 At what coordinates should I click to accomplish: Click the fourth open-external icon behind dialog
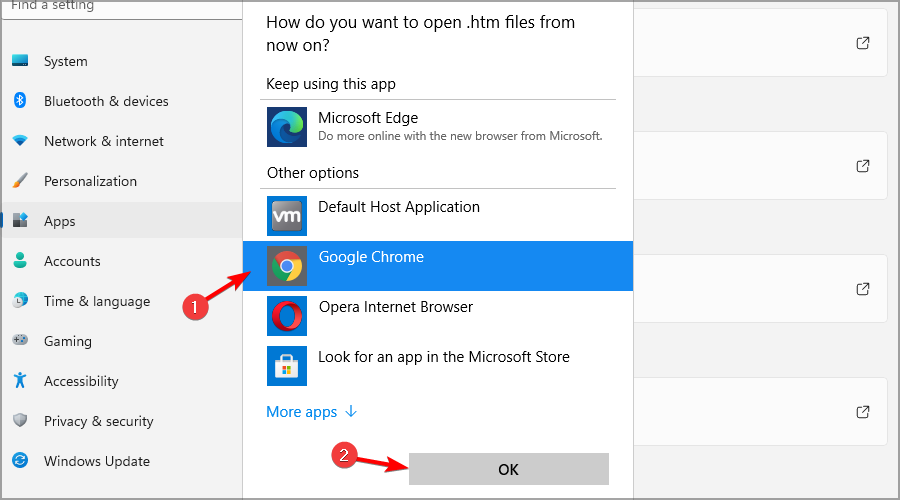tap(863, 412)
